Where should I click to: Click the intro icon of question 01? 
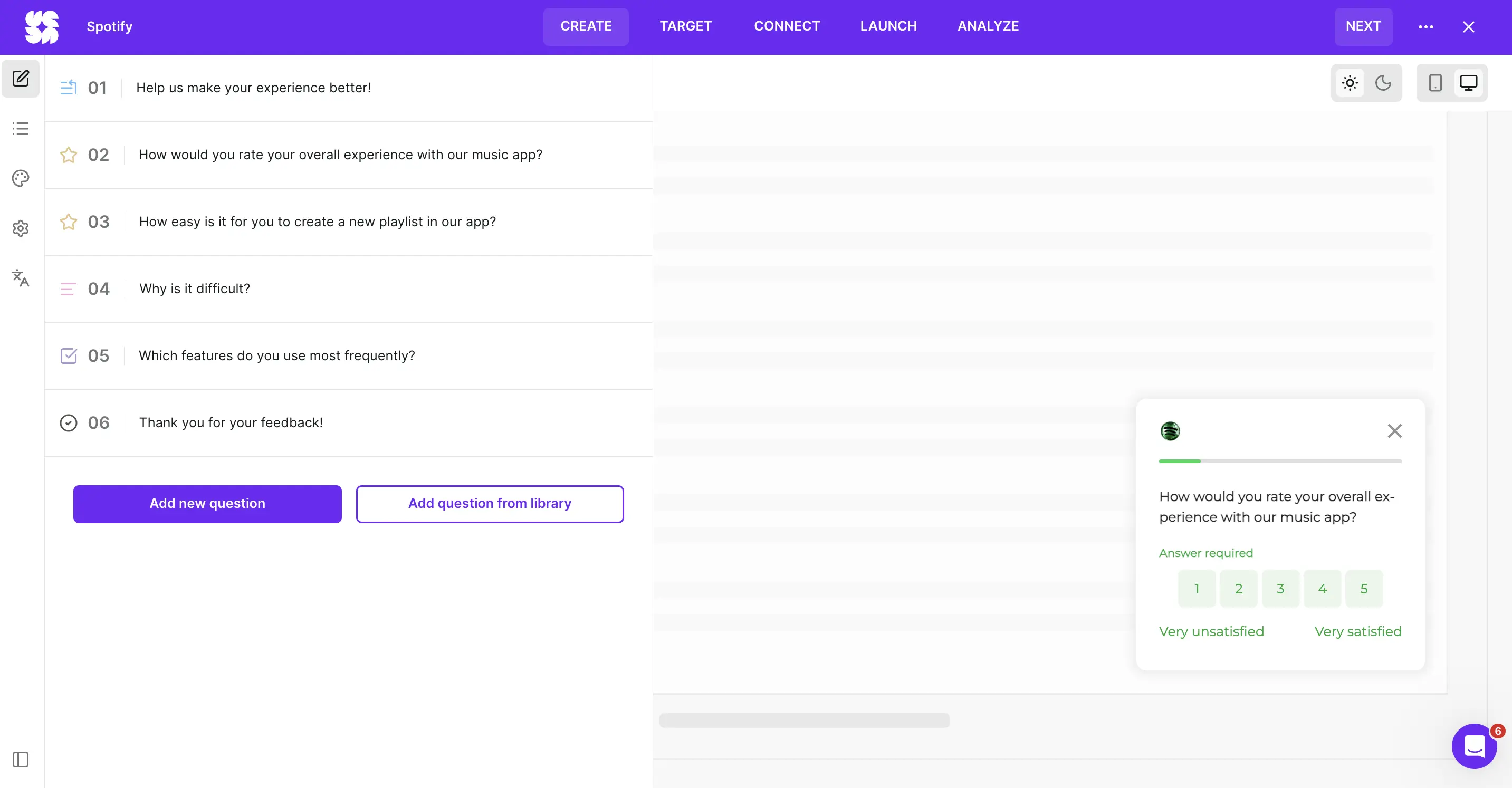(69, 88)
